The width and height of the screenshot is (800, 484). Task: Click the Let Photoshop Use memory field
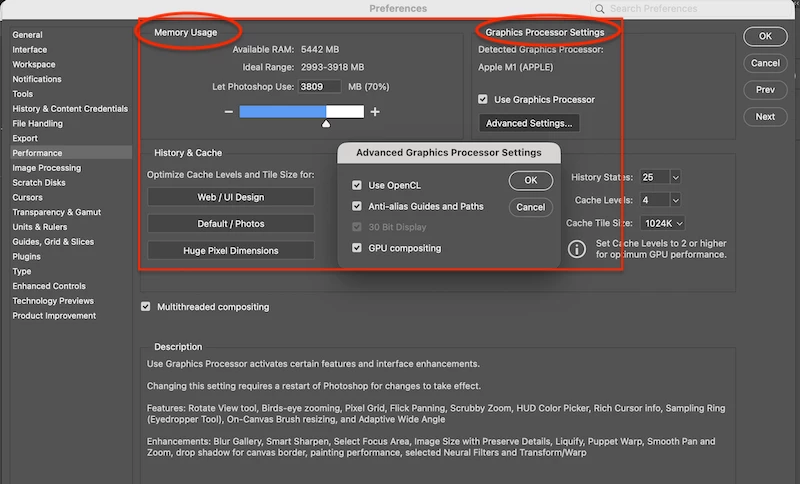pos(319,87)
